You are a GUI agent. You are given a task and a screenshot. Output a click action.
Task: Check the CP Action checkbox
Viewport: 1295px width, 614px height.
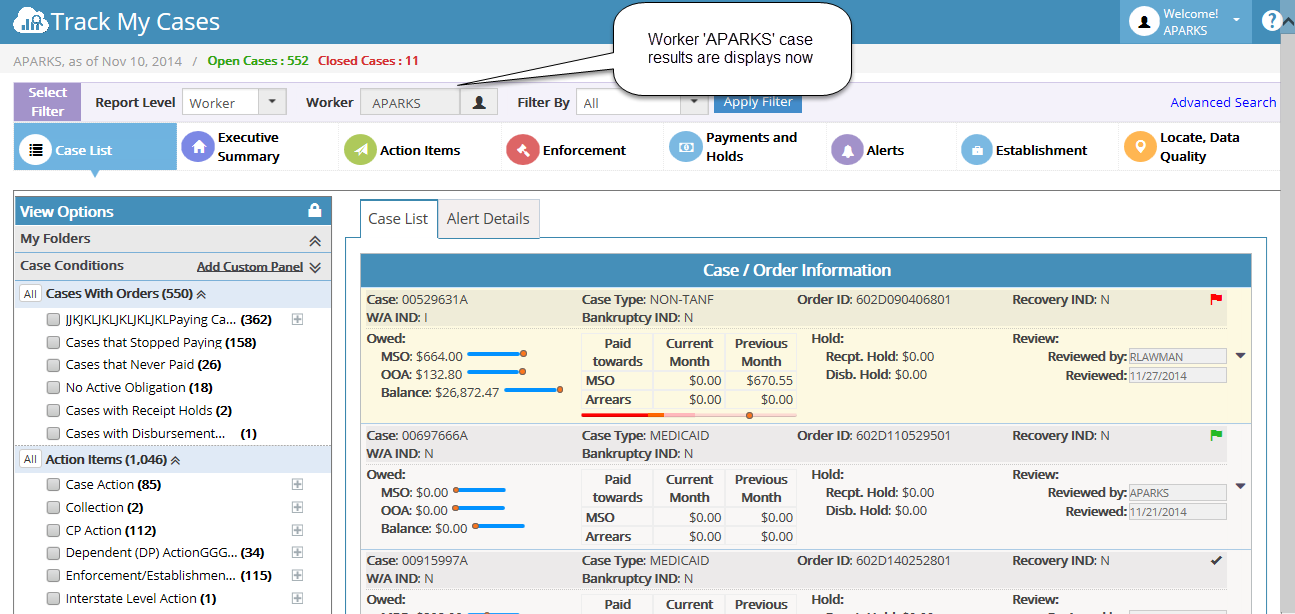pos(53,531)
